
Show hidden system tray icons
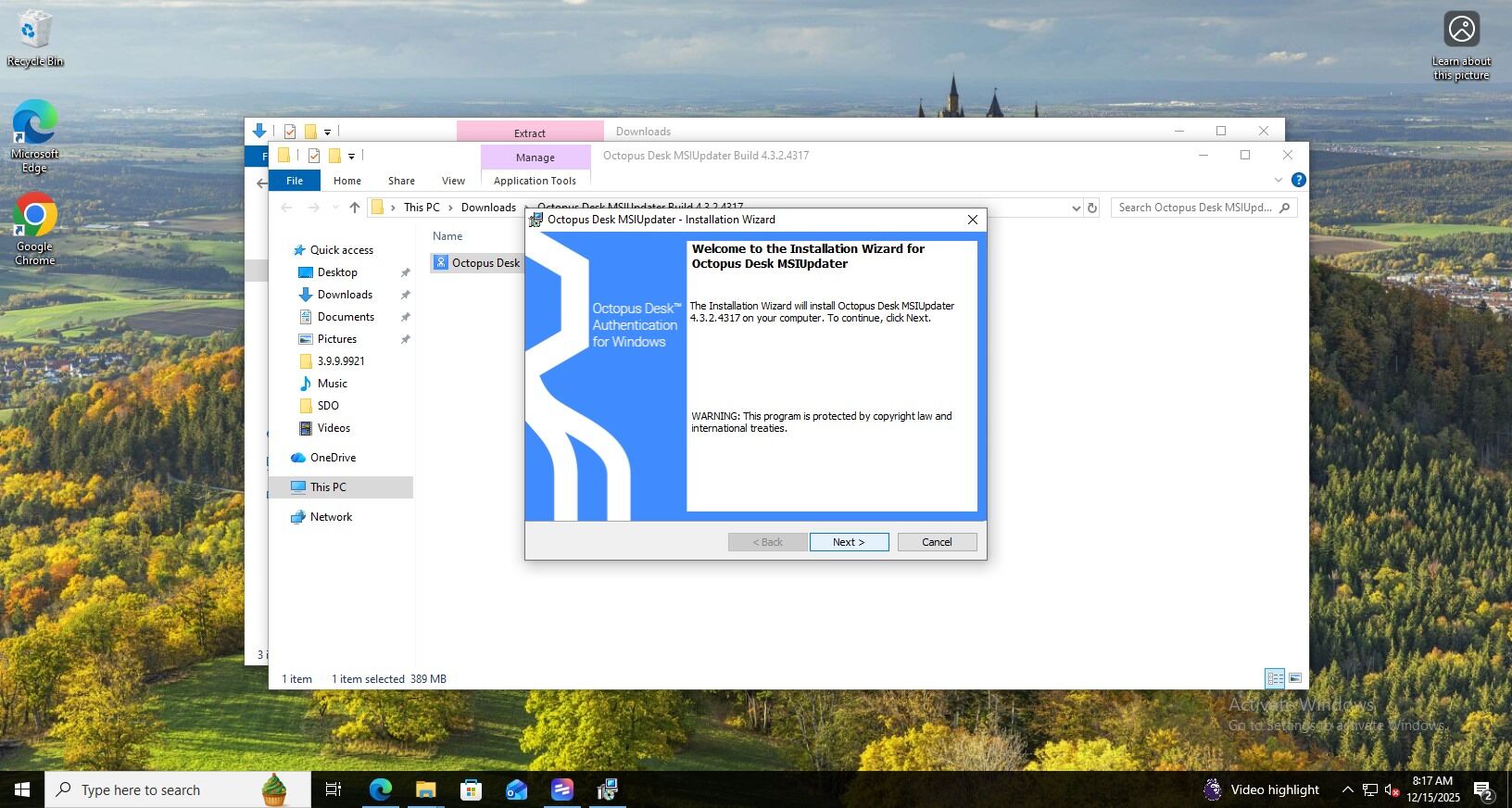(1347, 789)
